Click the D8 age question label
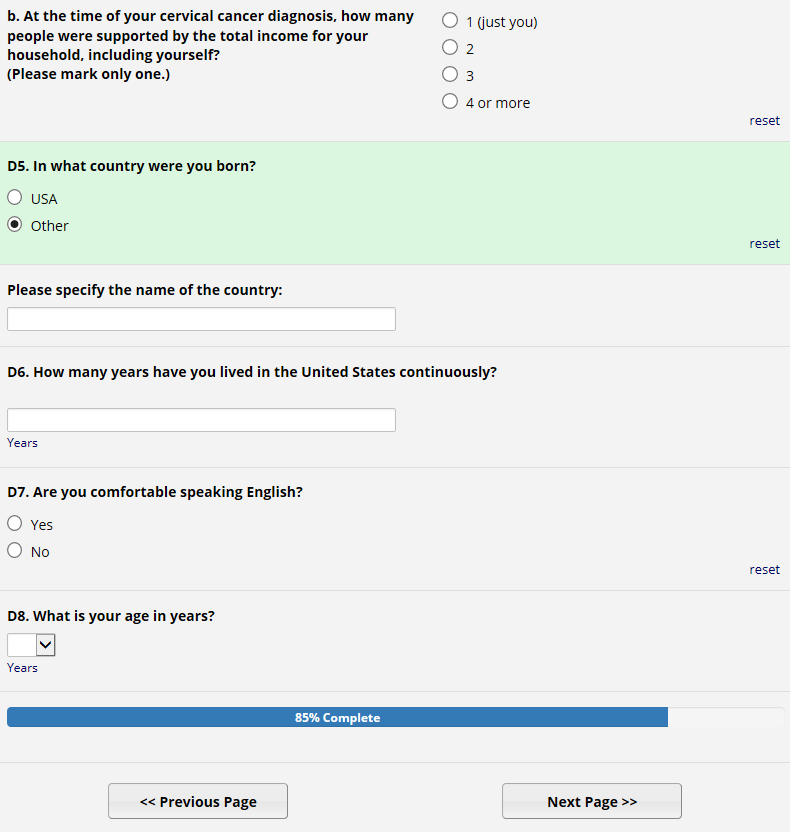790x832 pixels. tap(110, 616)
